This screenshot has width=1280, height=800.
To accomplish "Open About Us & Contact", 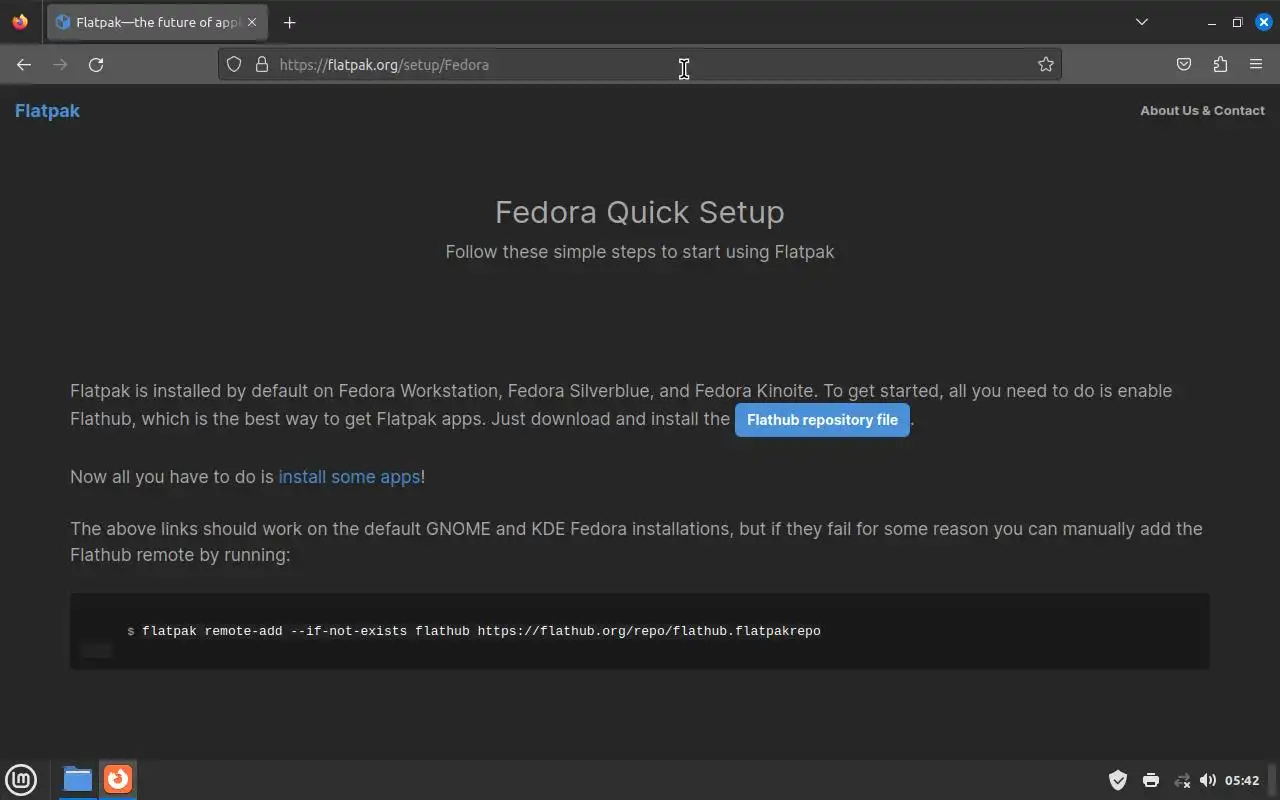I will [x=1202, y=111].
